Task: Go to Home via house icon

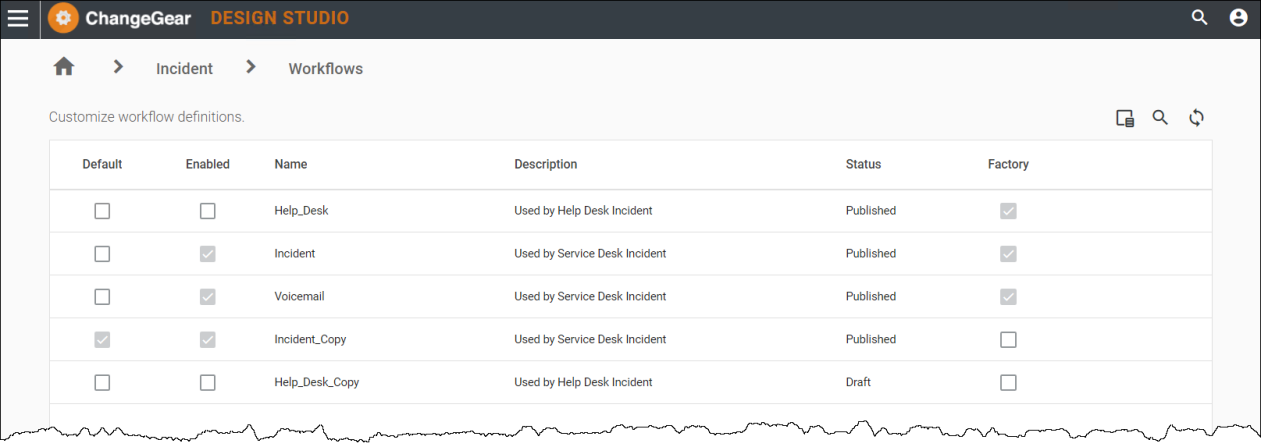Action: tap(64, 67)
